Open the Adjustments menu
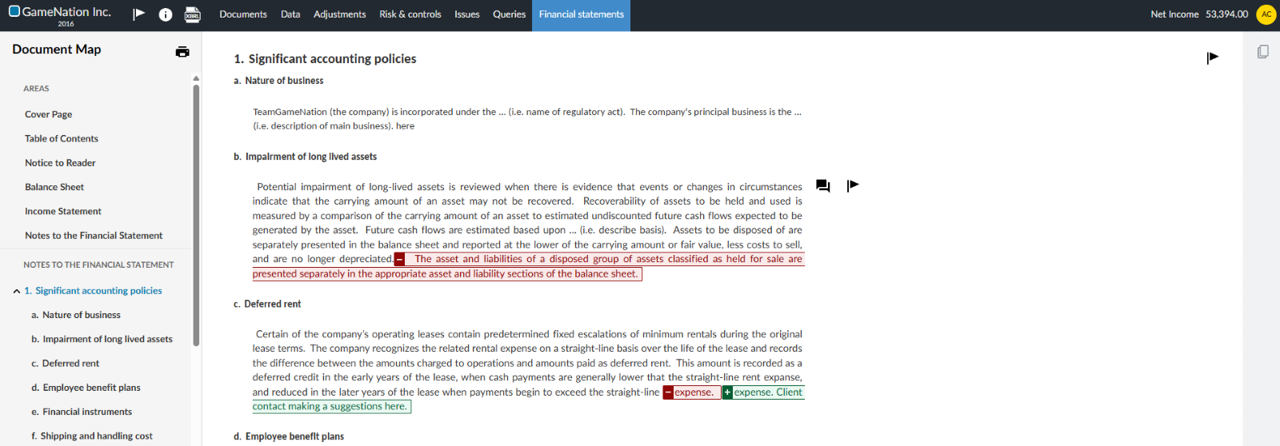Image resolution: width=1280 pixels, height=446 pixels. pyautogui.click(x=339, y=15)
